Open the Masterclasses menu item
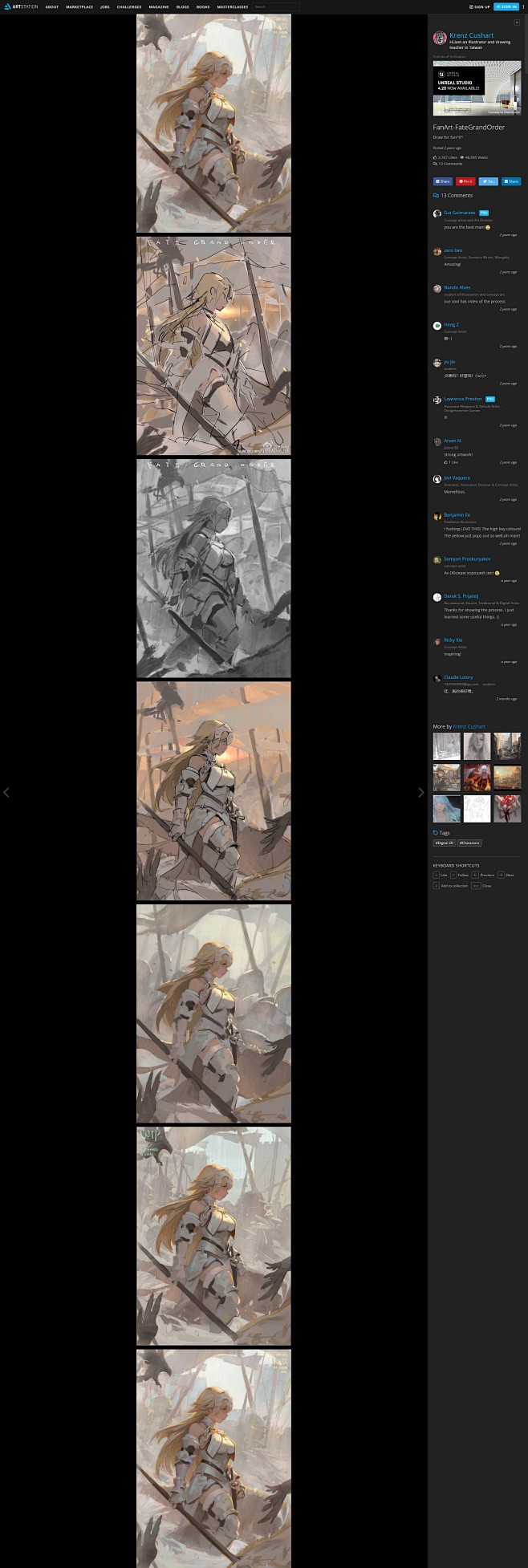Screen dimensions: 528x1568 tap(233, 6)
